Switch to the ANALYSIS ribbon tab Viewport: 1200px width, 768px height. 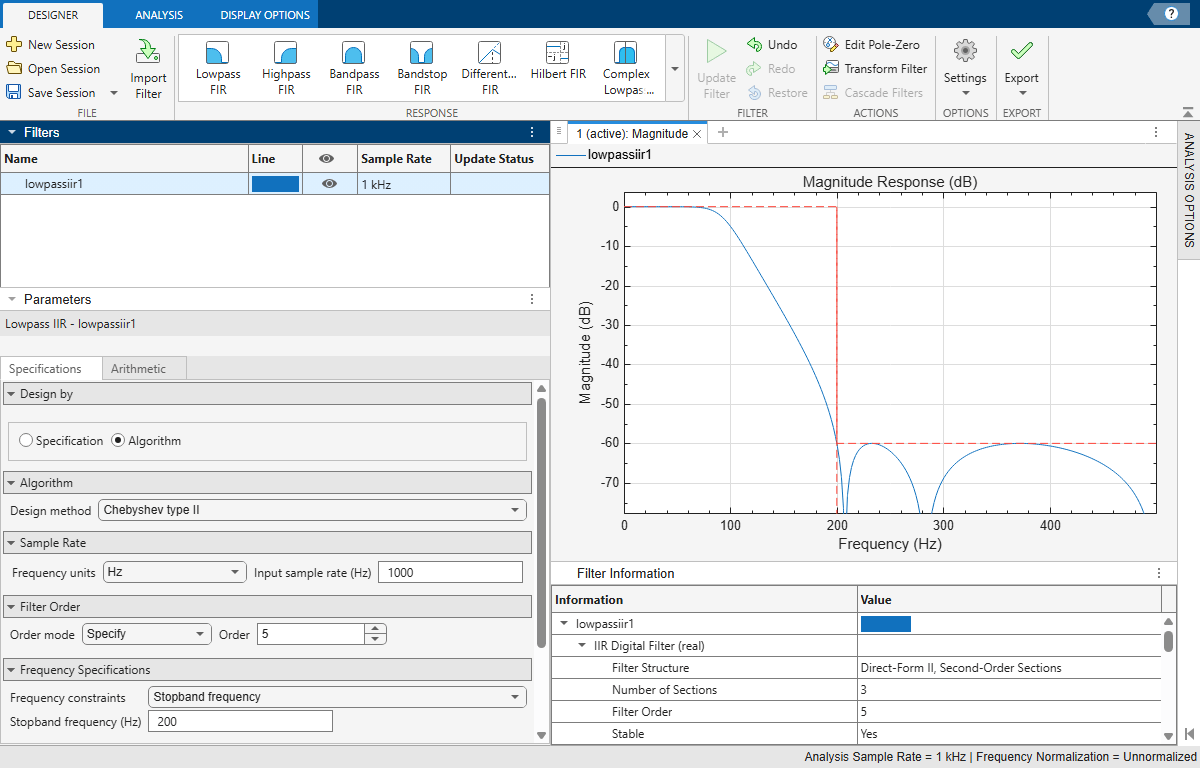(x=159, y=15)
